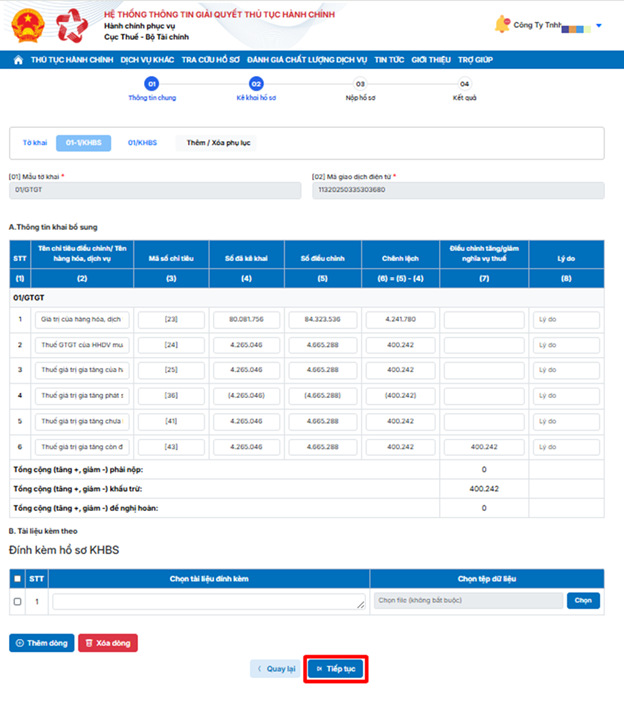Click the red Xóa dòng button
This screenshot has height=710, width=624.
coord(108,643)
